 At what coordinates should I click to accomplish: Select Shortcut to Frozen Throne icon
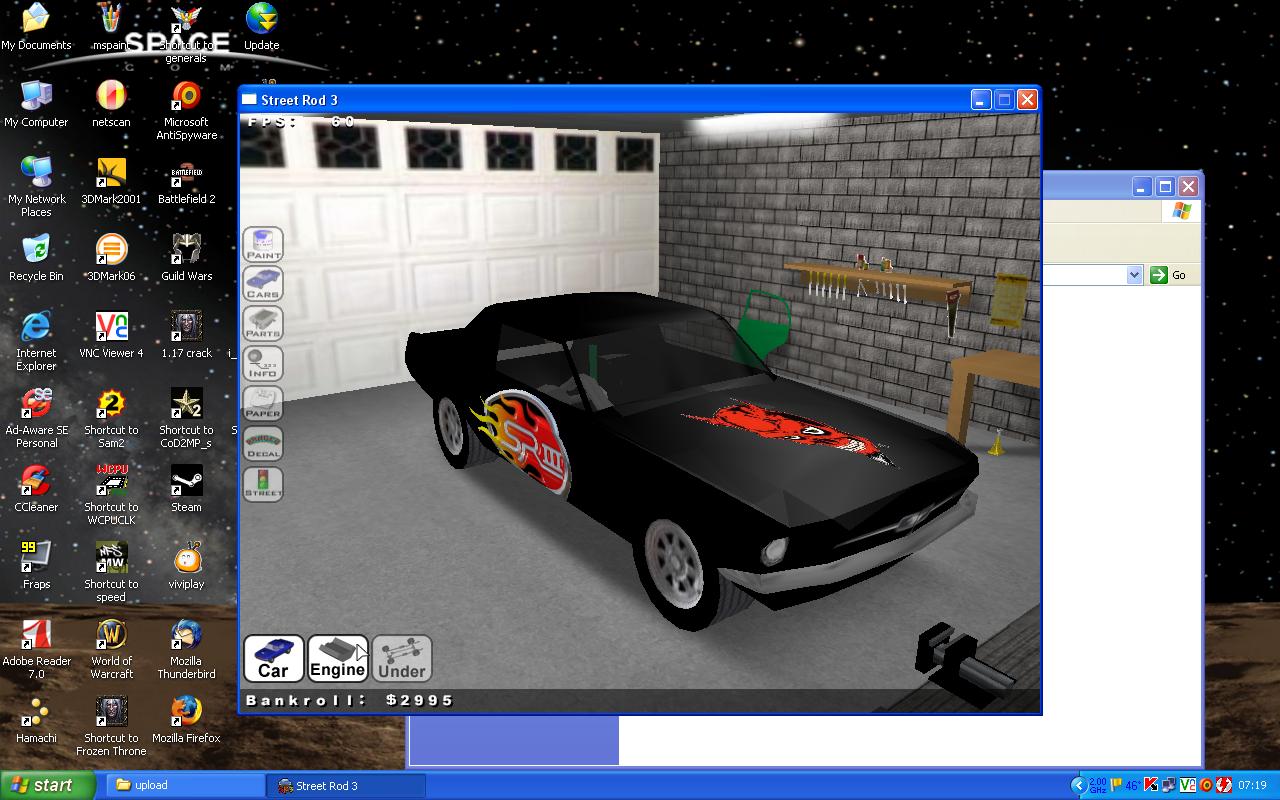tap(111, 726)
